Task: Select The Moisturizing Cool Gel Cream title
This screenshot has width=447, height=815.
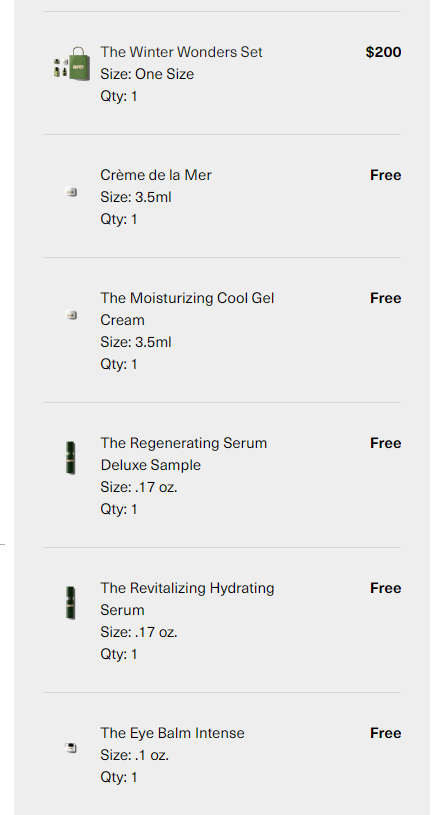Action: (x=187, y=309)
